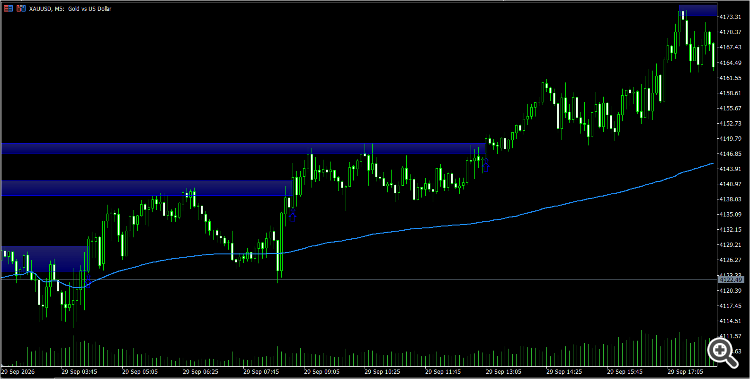Select the small blue zone at top right
Screen dimensions: 750x379
[698, 11]
